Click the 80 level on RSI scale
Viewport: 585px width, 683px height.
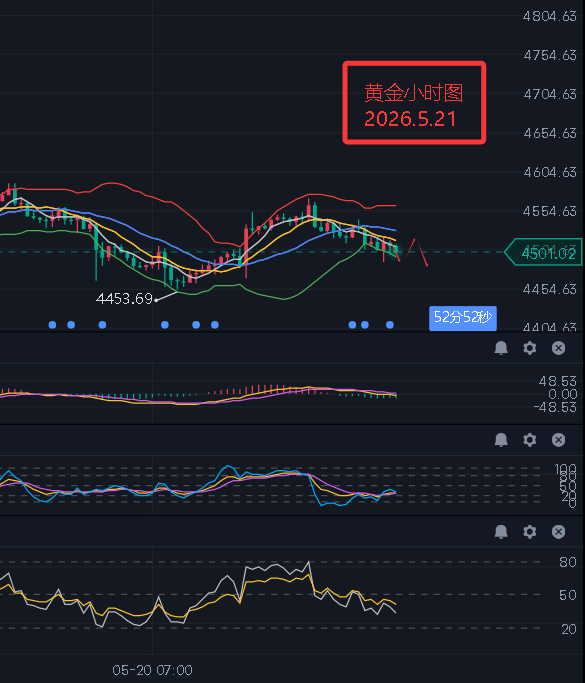tap(568, 562)
